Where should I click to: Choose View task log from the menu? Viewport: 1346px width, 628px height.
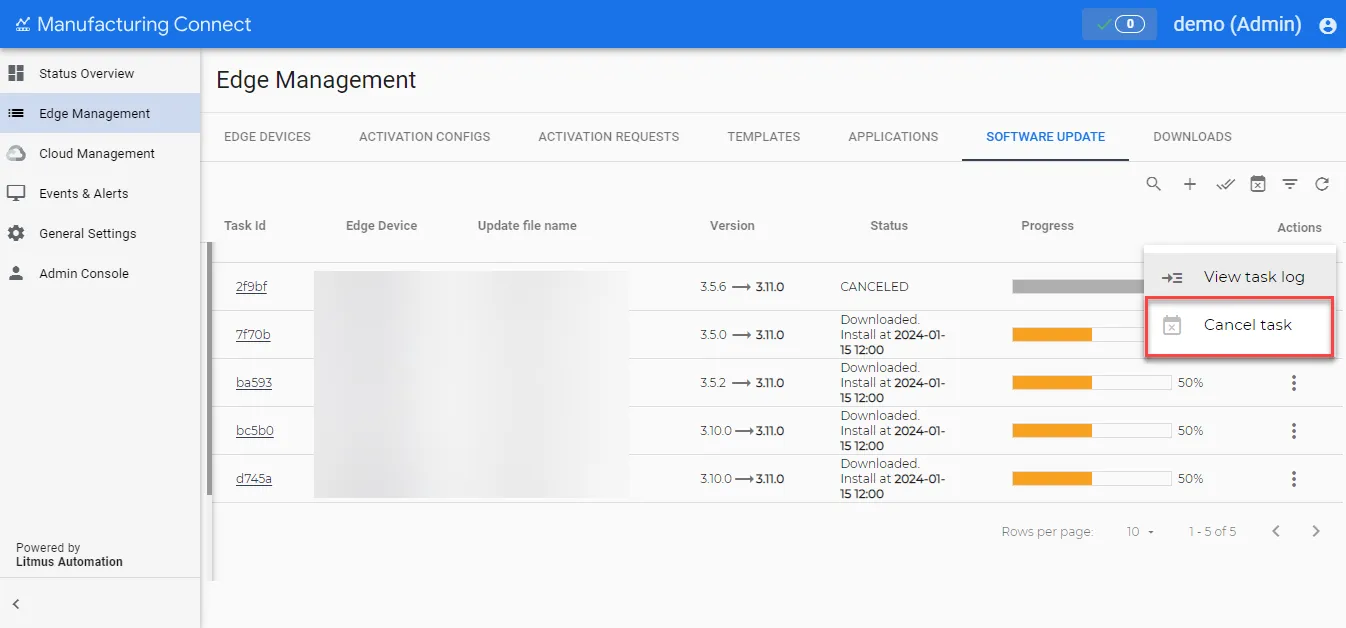1239,277
